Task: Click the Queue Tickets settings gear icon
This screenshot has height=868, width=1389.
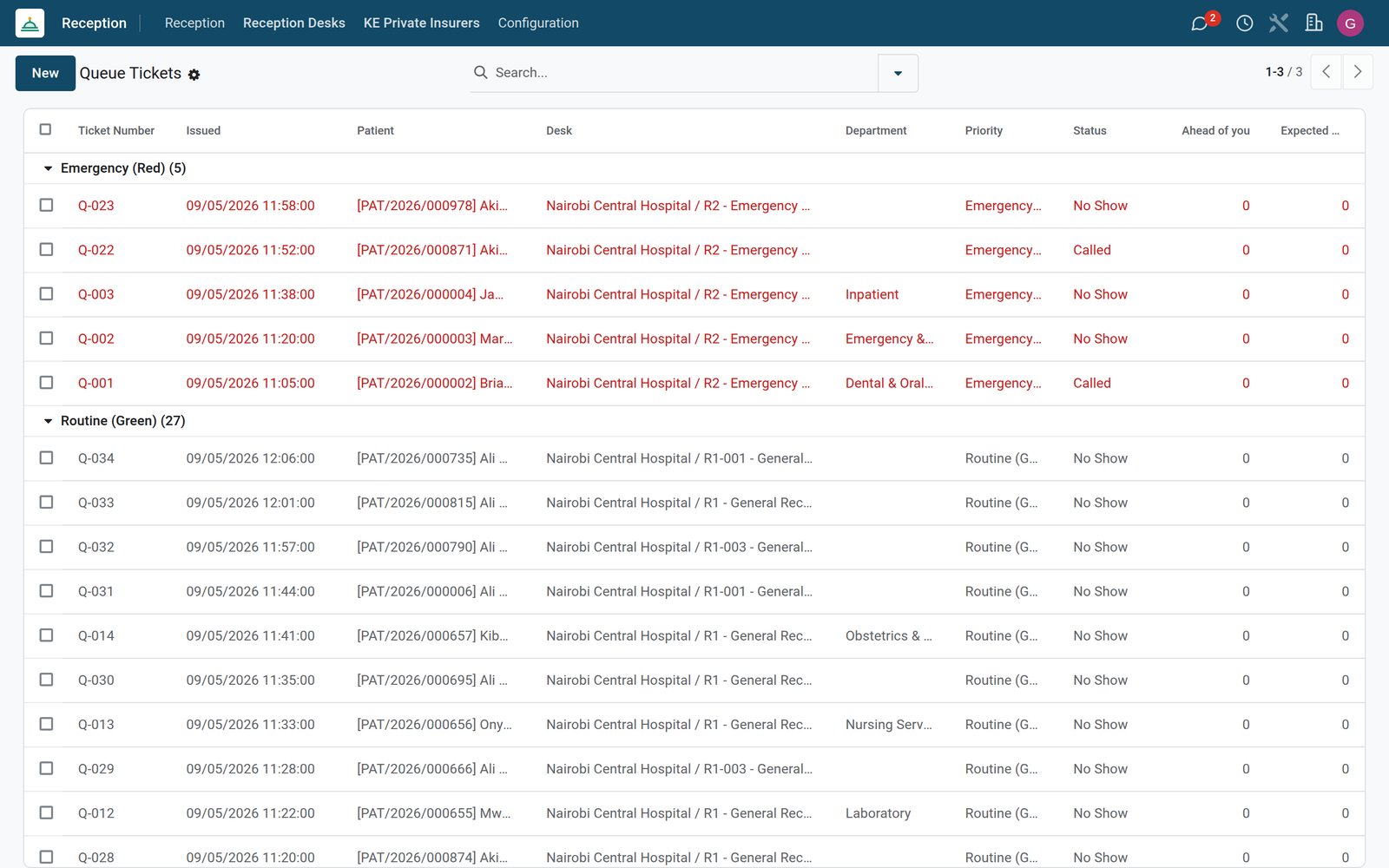Action: pyautogui.click(x=194, y=75)
